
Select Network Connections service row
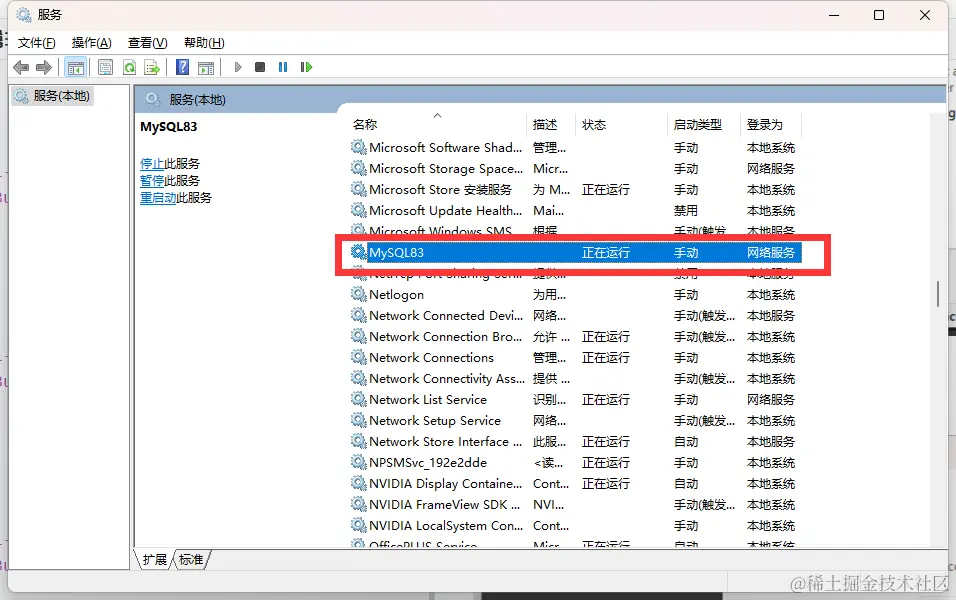[x=576, y=357]
